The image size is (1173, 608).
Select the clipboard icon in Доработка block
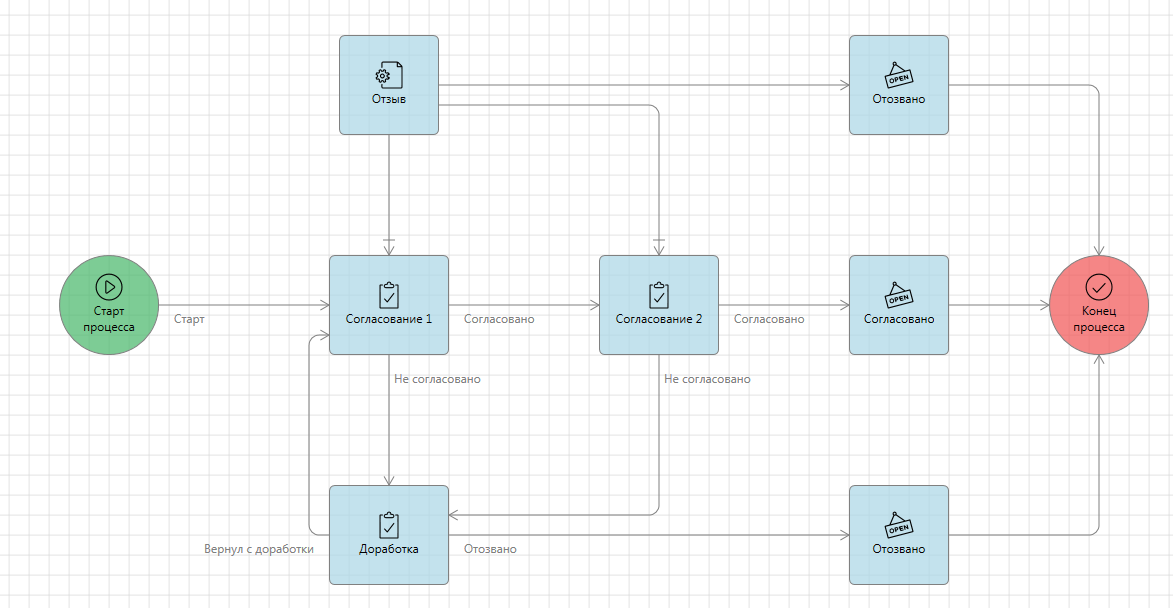[x=389, y=525]
